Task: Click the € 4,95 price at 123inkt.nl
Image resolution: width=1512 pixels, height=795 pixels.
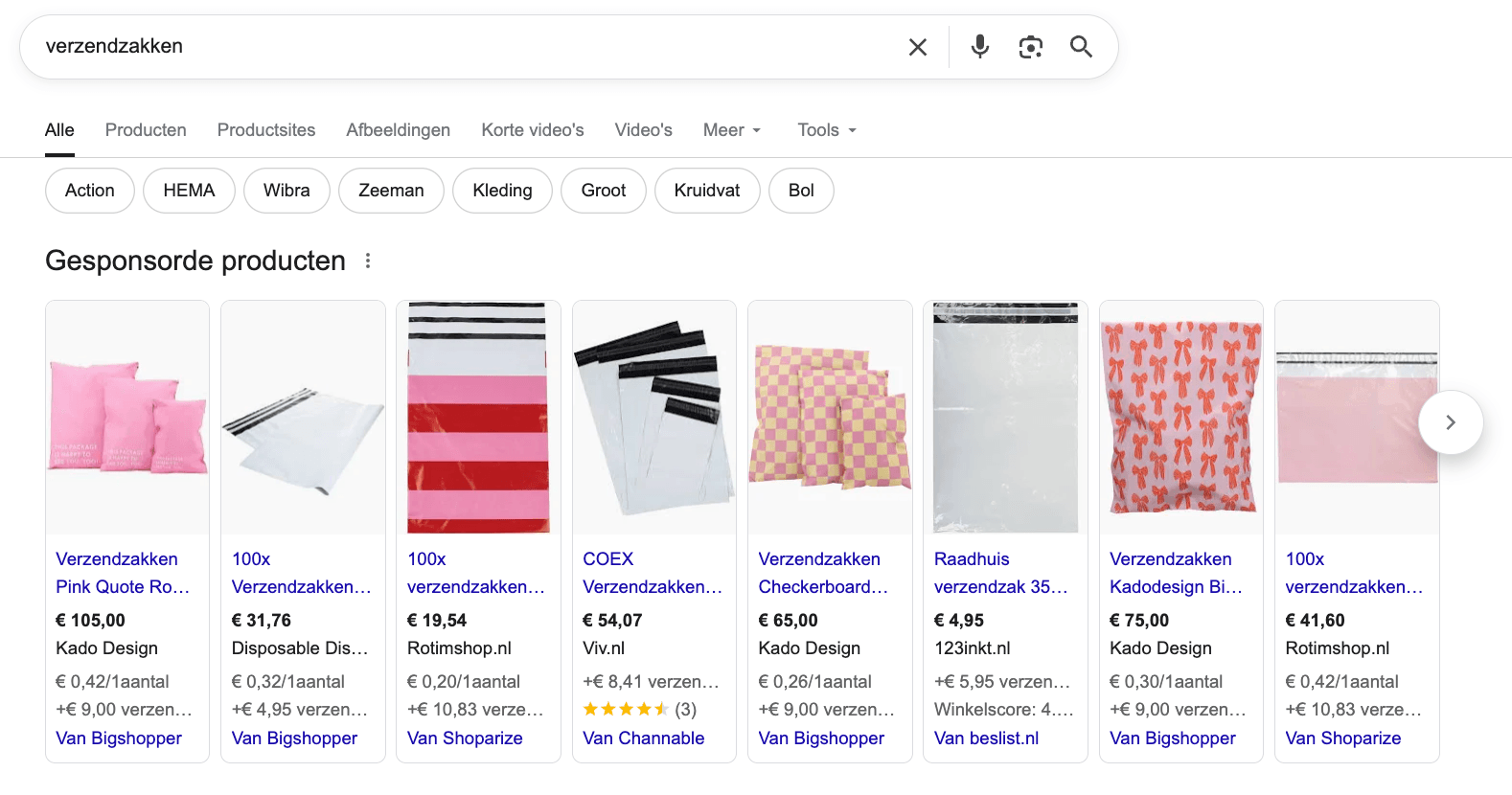Action: click(959, 621)
